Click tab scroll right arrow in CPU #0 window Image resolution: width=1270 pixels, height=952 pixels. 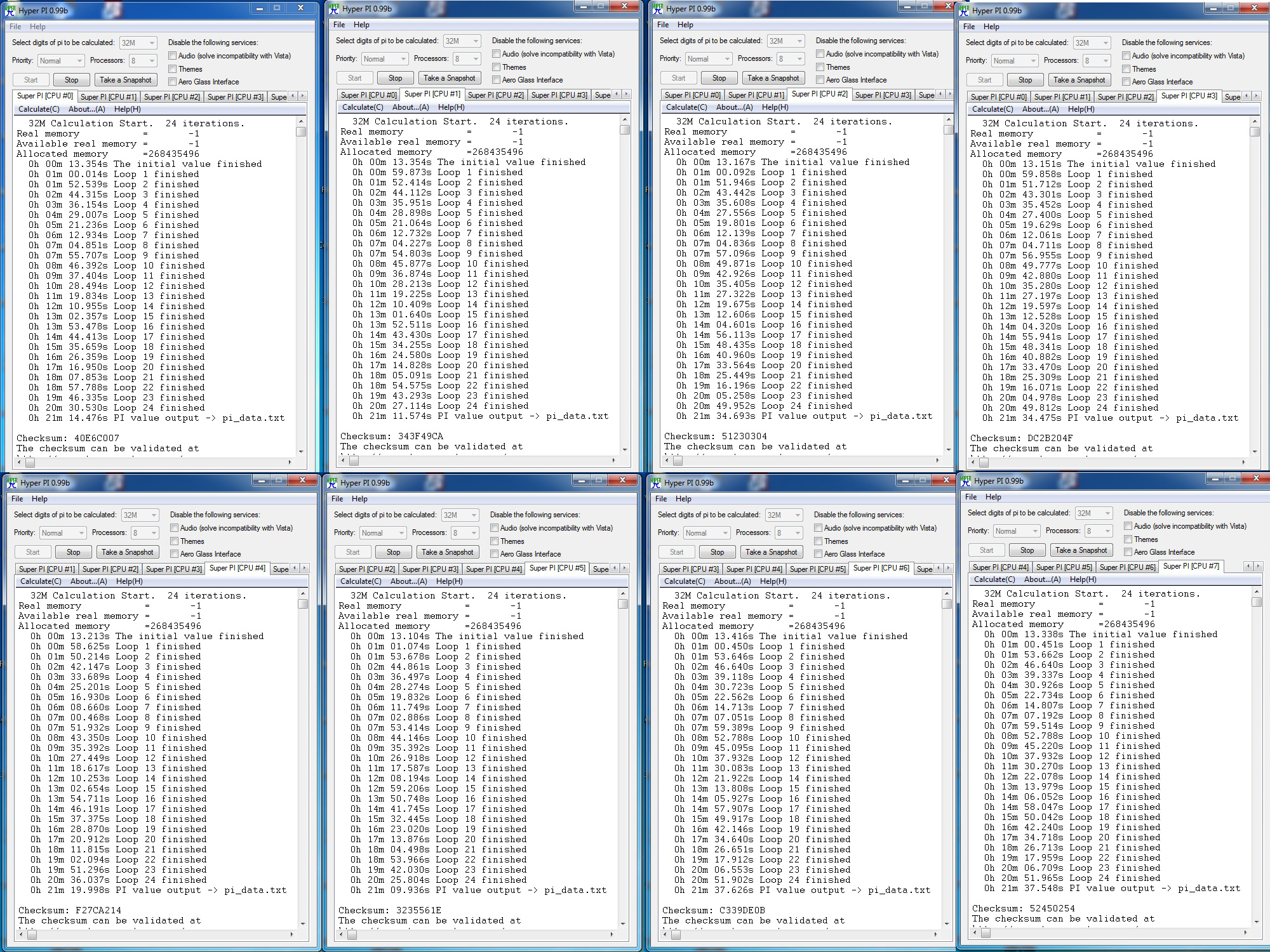pos(303,96)
